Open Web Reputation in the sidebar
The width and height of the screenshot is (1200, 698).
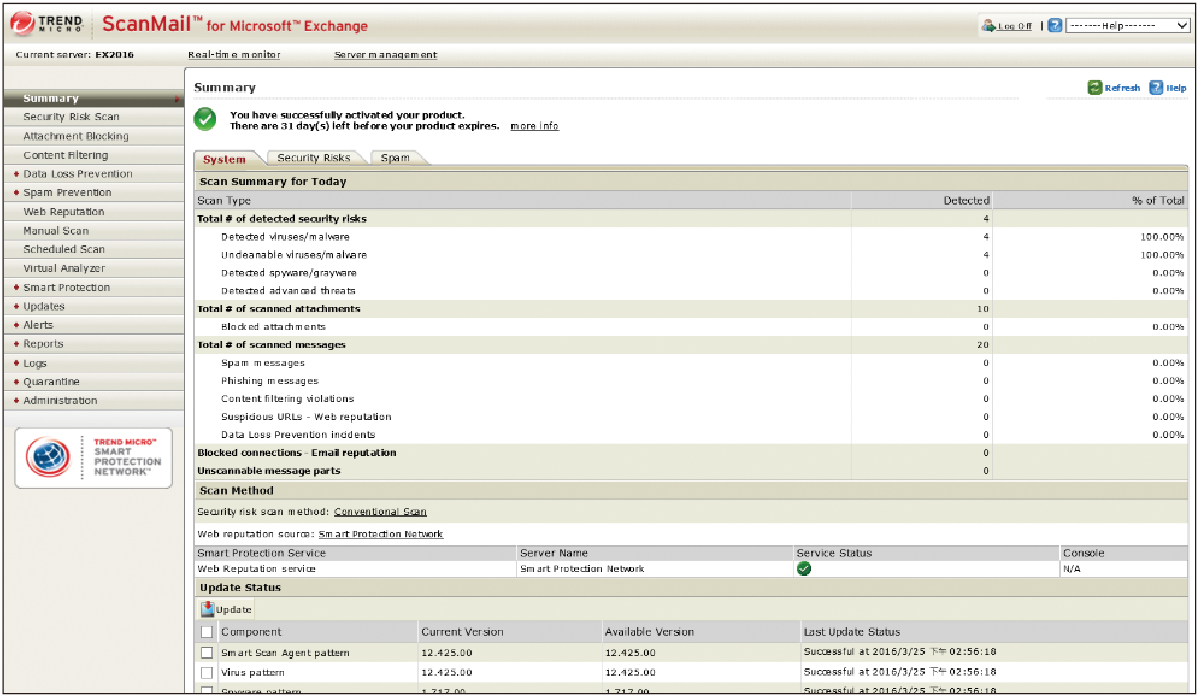tap(93, 212)
